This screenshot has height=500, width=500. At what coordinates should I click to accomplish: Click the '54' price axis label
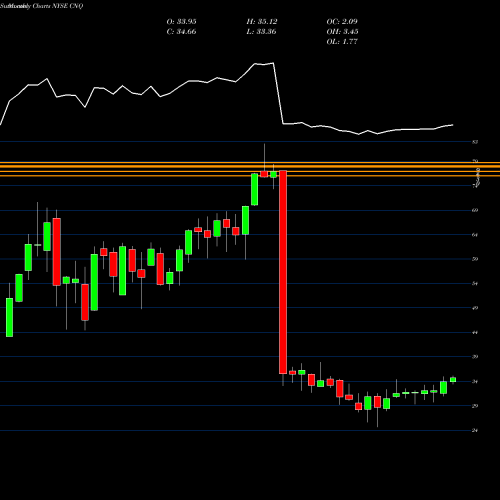point(475,284)
